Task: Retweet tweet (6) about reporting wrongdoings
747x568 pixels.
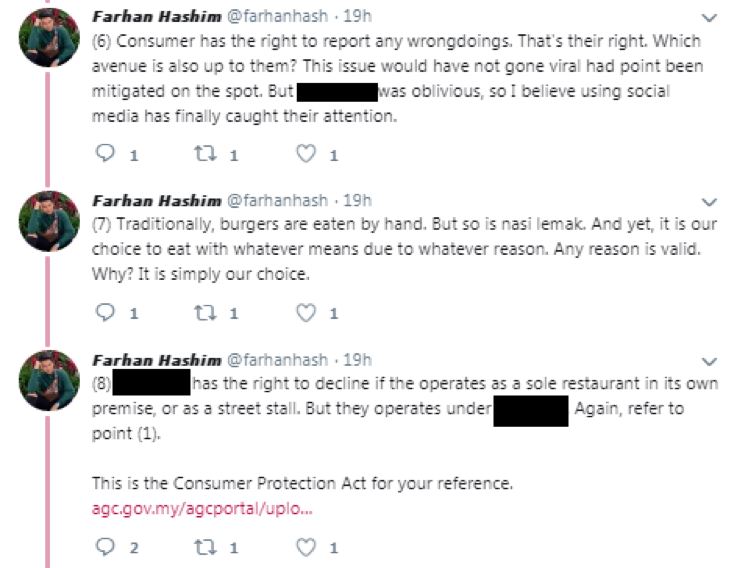Action: 205,155
